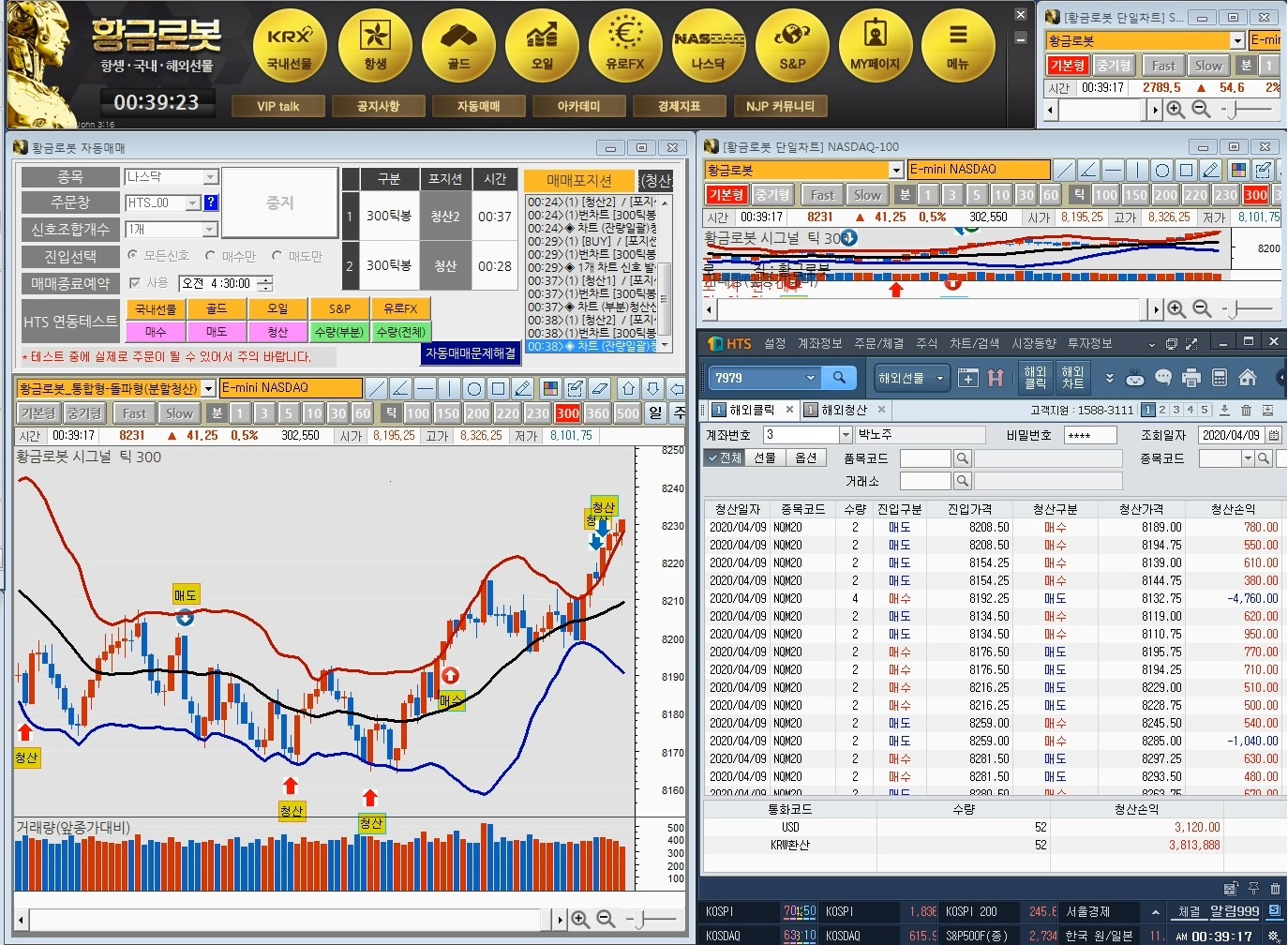
Task: Expand the 계좌번호 account dropdown
Action: (x=845, y=435)
